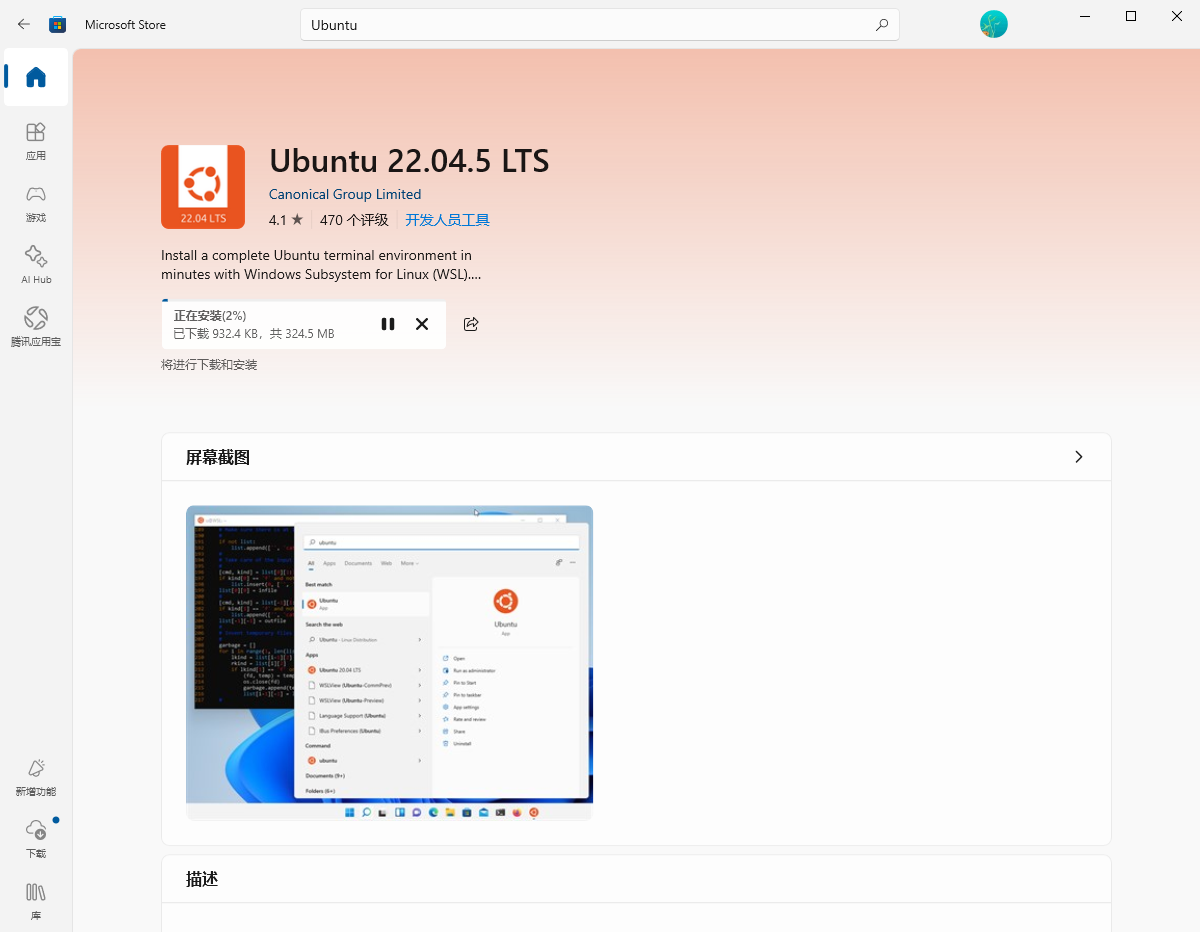
Task: Click the 正在安装(2%) progress status
Action: [x=210, y=316]
